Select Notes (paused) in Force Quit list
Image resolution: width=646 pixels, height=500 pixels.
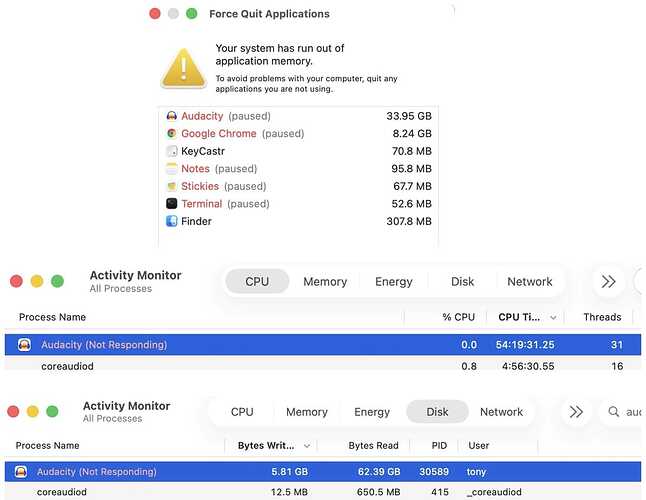pyautogui.click(x=298, y=168)
